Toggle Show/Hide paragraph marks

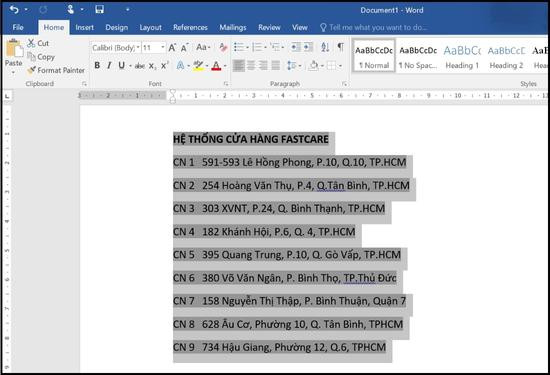point(340,47)
